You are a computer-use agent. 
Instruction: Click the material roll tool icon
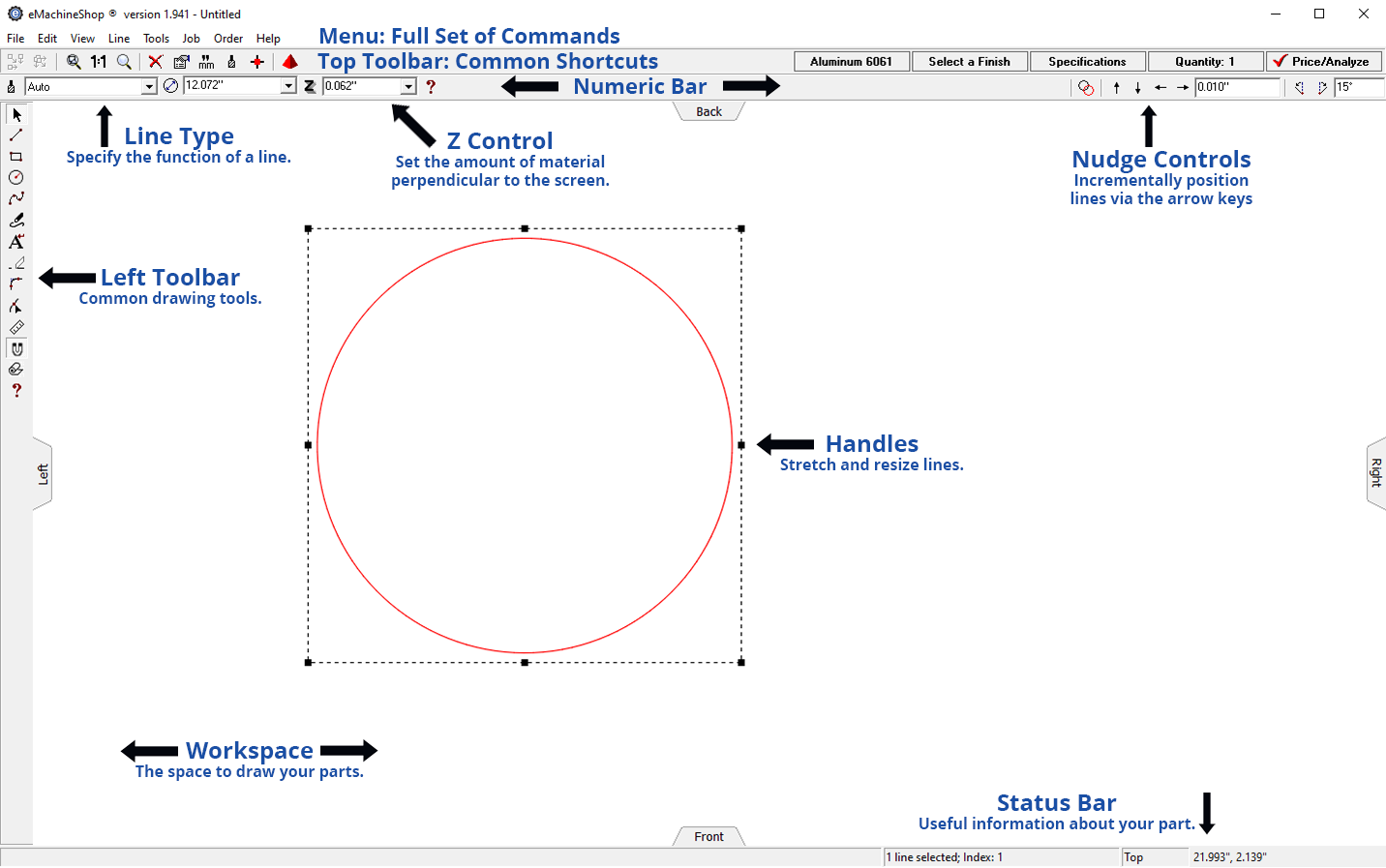(16, 370)
